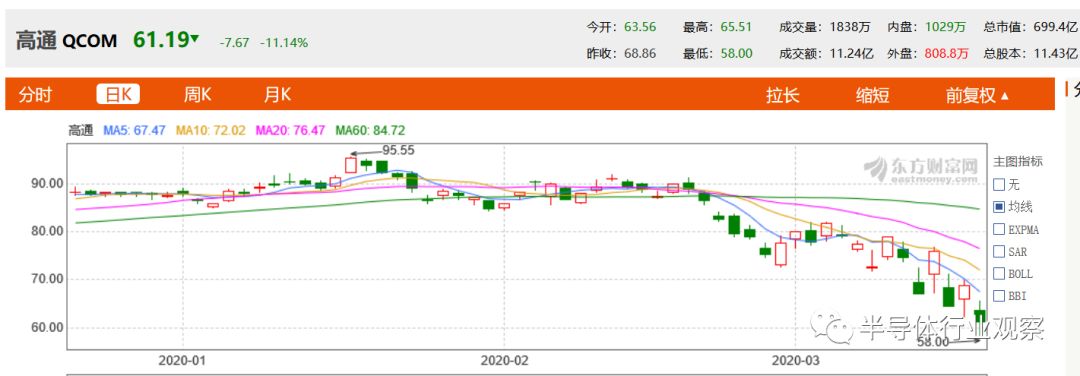The image size is (1080, 376).
Task: Enable the SAR indicator checkbox
Action: tap(999, 251)
